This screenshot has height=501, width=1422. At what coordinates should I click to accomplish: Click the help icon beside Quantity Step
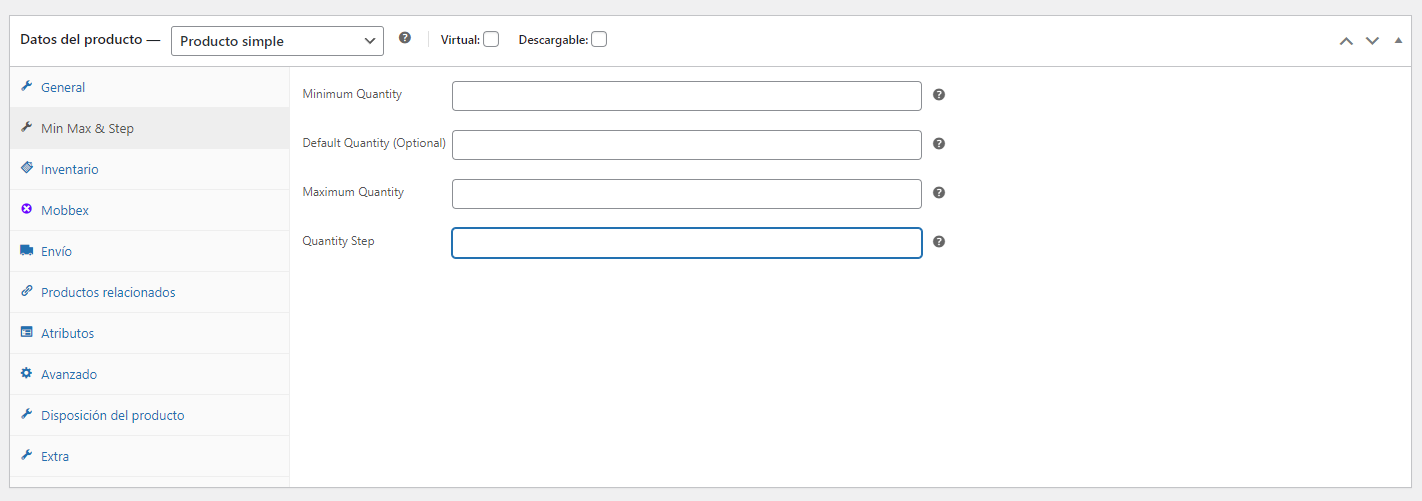click(939, 242)
